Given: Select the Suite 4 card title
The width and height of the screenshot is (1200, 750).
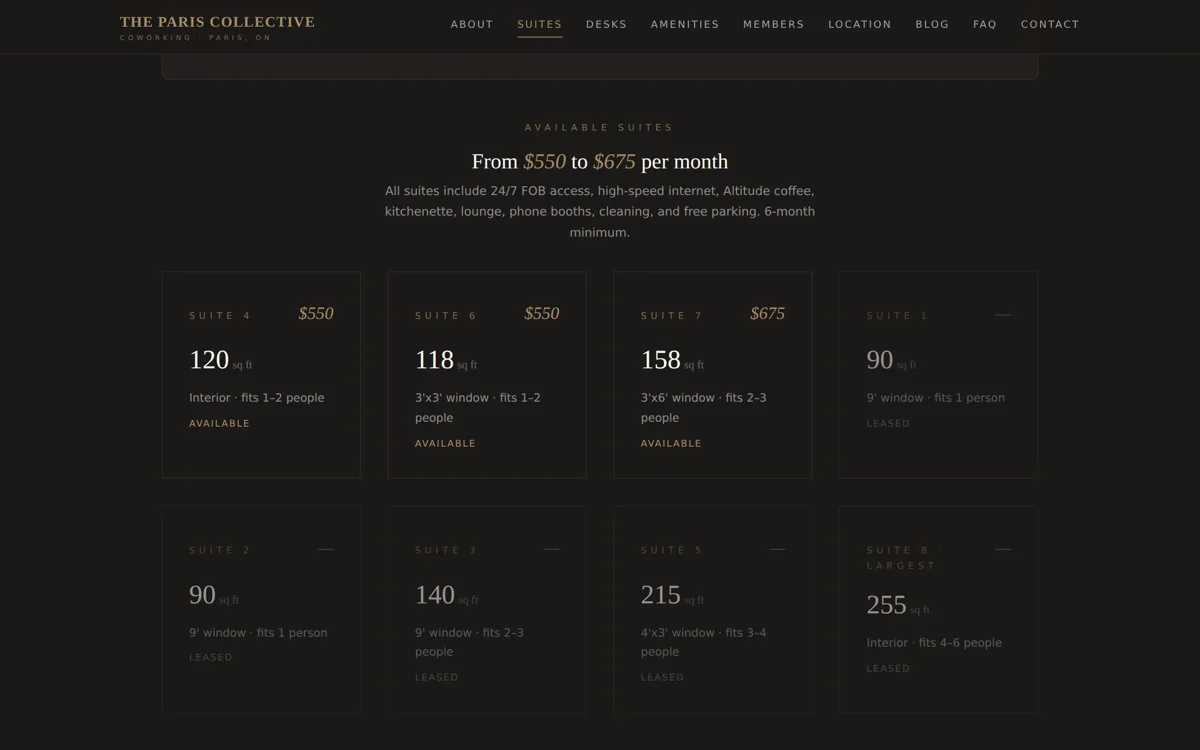Looking at the screenshot, I should coord(220,316).
